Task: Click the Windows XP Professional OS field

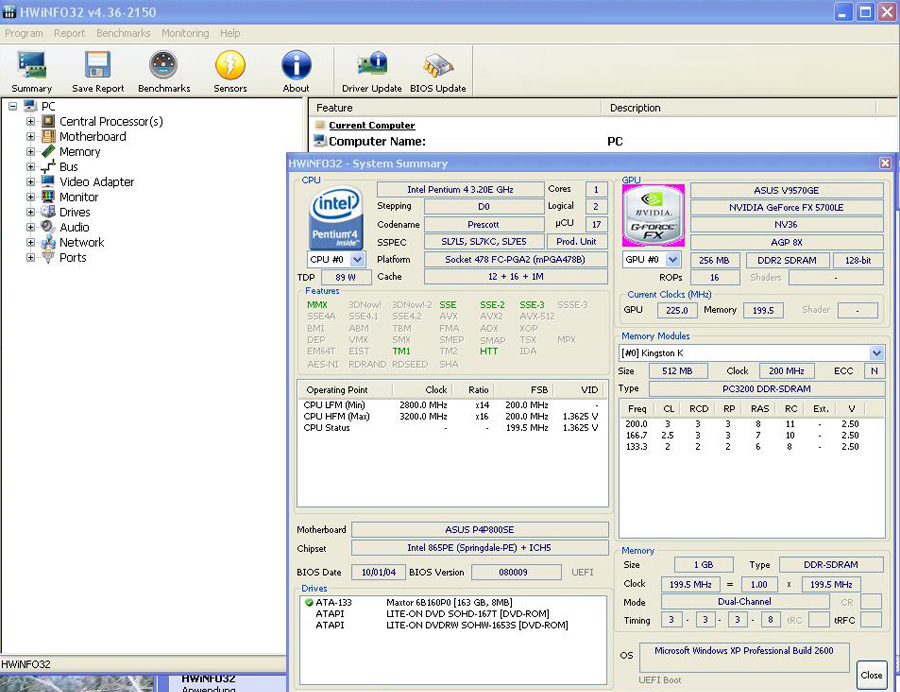Action: pos(744,657)
